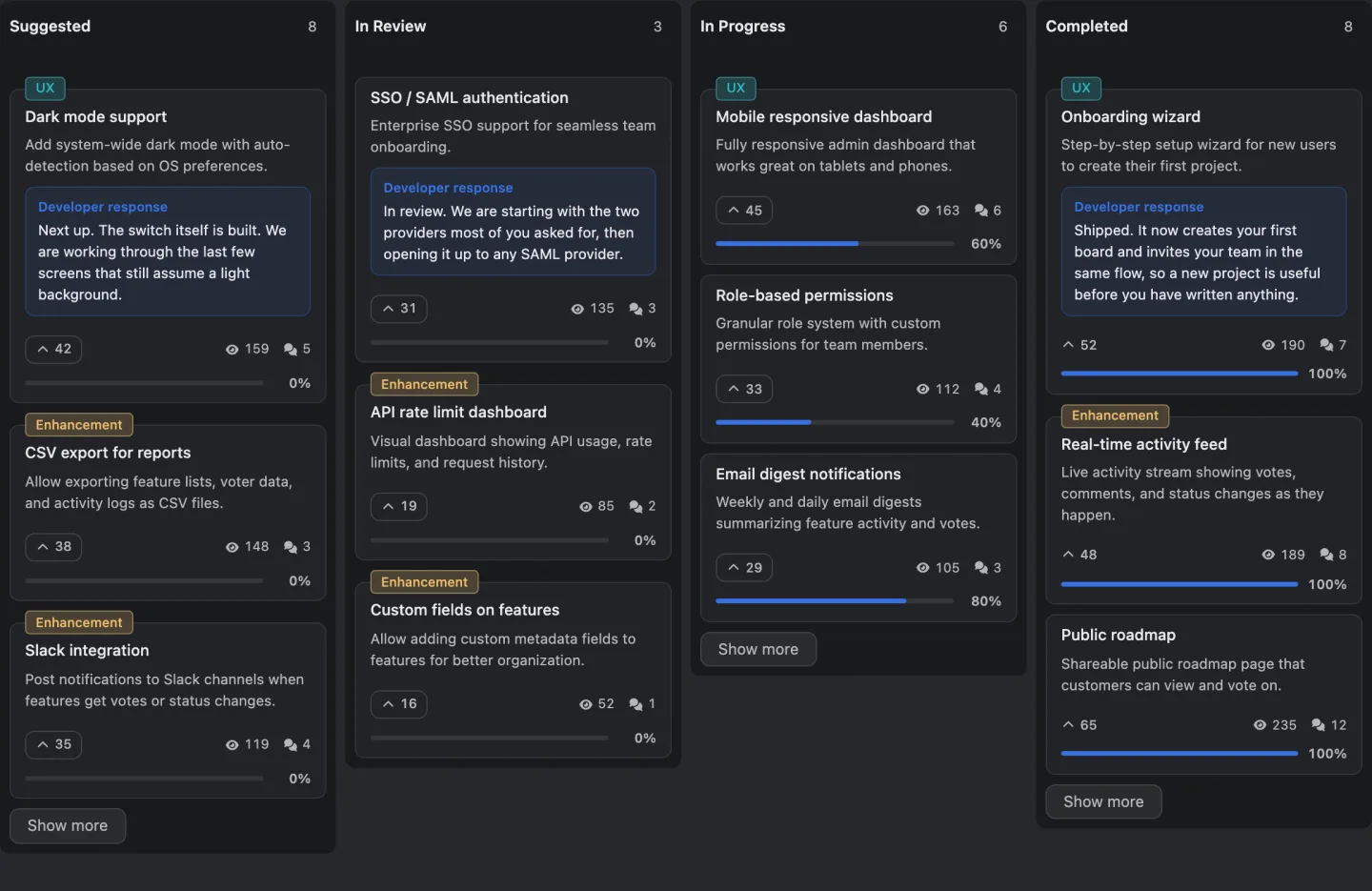Open comments on Role-based permissions
The height and width of the screenshot is (891, 1372).
[981, 389]
